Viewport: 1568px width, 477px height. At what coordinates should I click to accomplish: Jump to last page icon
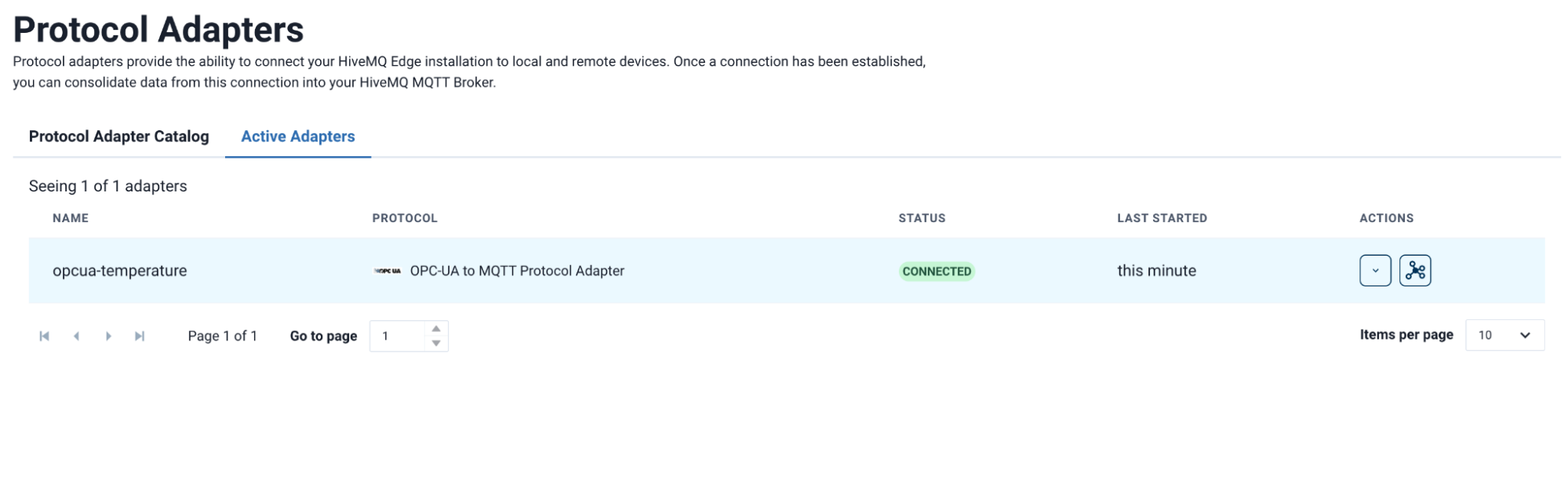click(x=140, y=336)
